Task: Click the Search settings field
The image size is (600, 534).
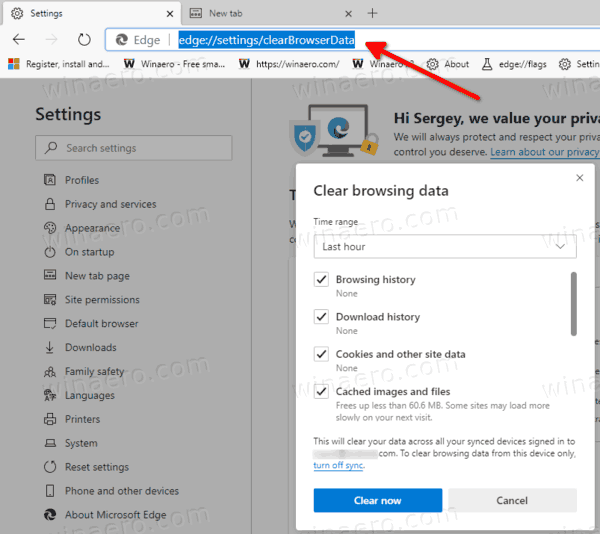Action: [134, 148]
